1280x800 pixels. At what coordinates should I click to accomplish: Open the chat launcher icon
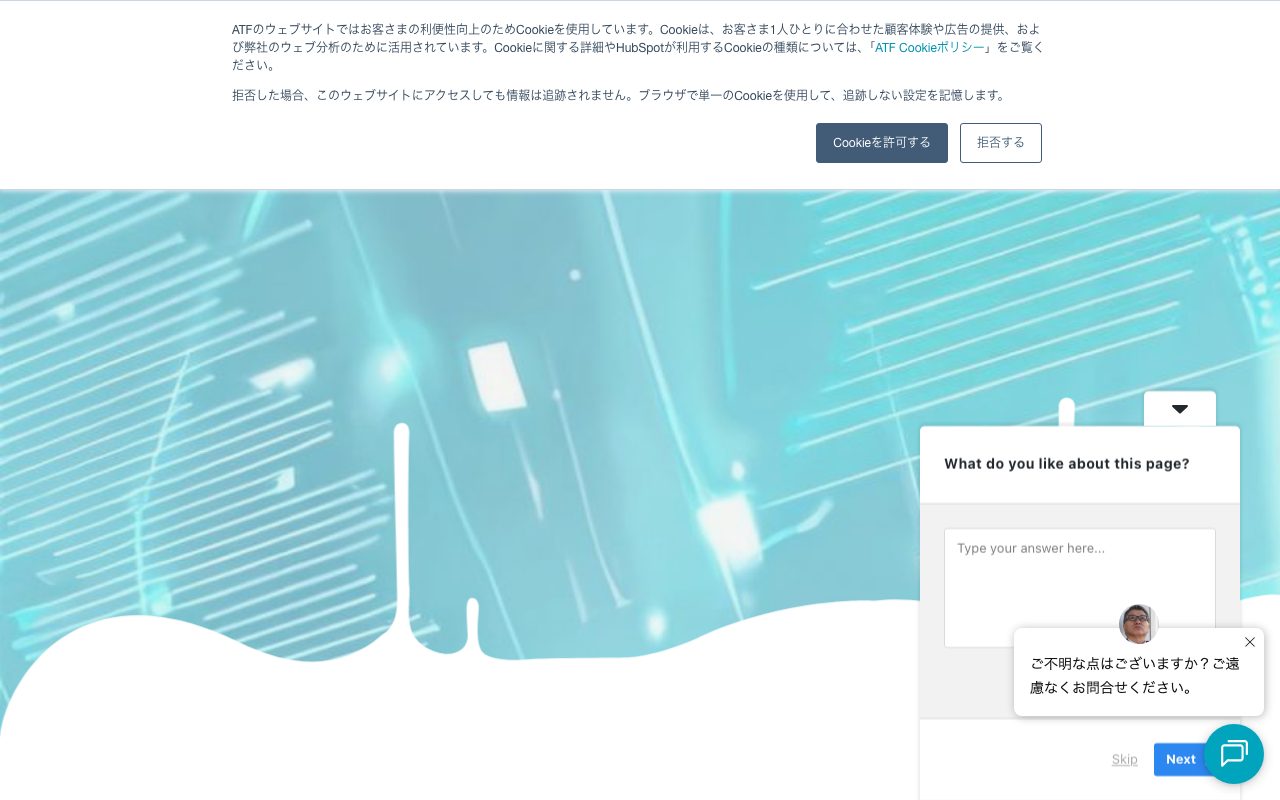(1234, 754)
